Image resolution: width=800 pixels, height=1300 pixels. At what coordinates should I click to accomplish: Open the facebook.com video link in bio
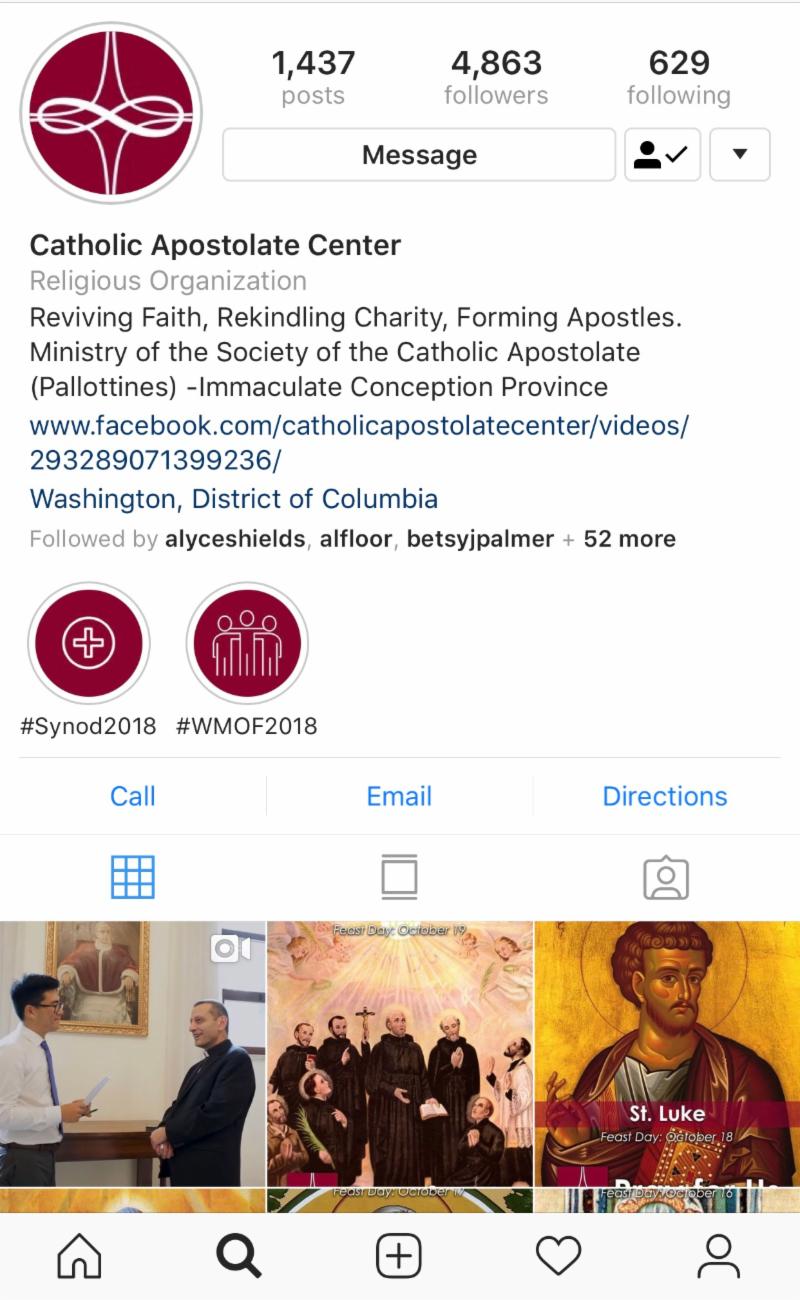359,443
